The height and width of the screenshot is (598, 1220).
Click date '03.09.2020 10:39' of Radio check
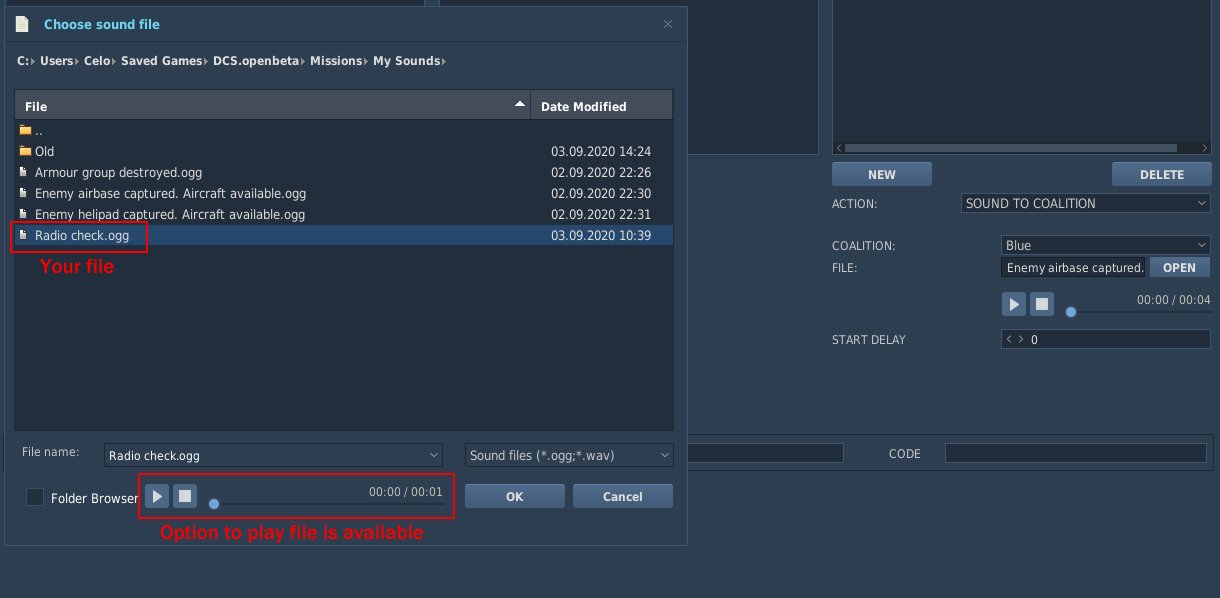pyautogui.click(x=601, y=236)
